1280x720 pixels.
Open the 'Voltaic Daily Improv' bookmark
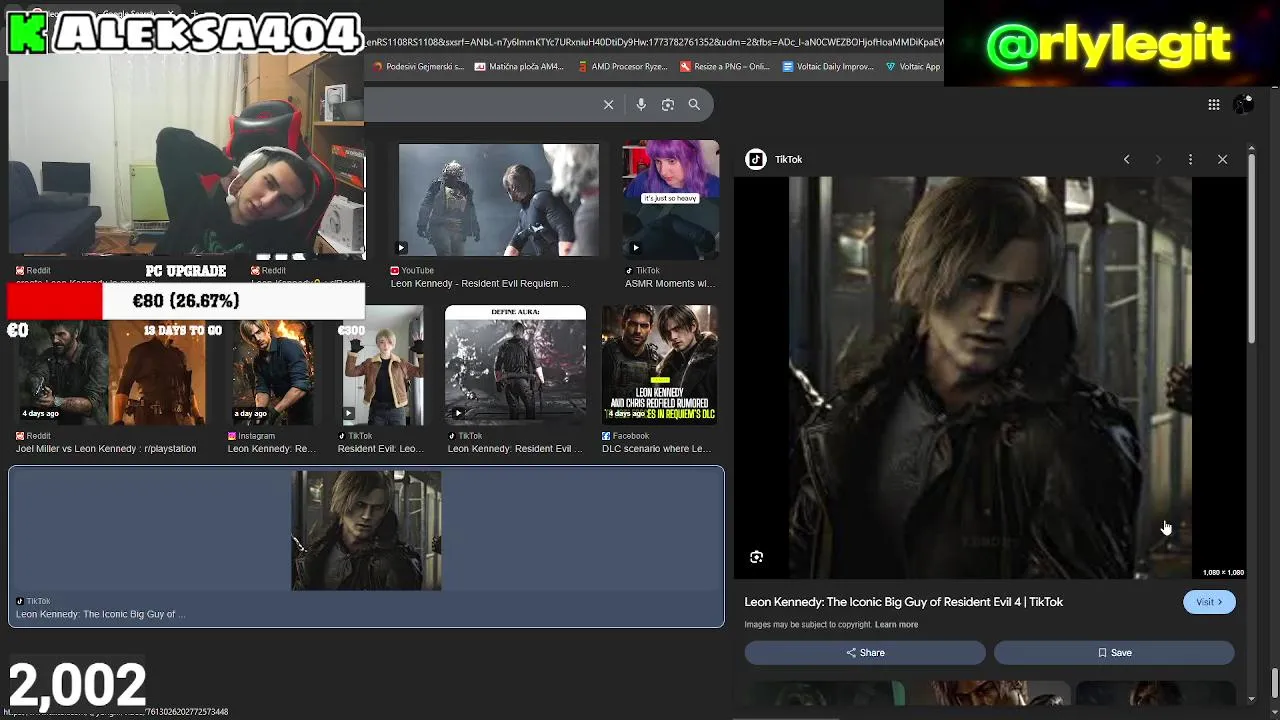(828, 67)
